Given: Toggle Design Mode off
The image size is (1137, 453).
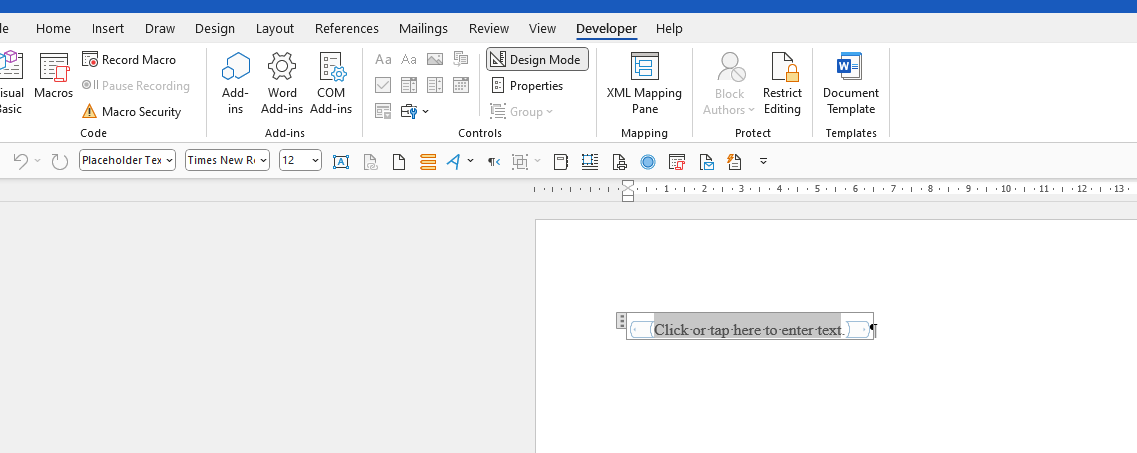Looking at the screenshot, I should pyautogui.click(x=537, y=59).
